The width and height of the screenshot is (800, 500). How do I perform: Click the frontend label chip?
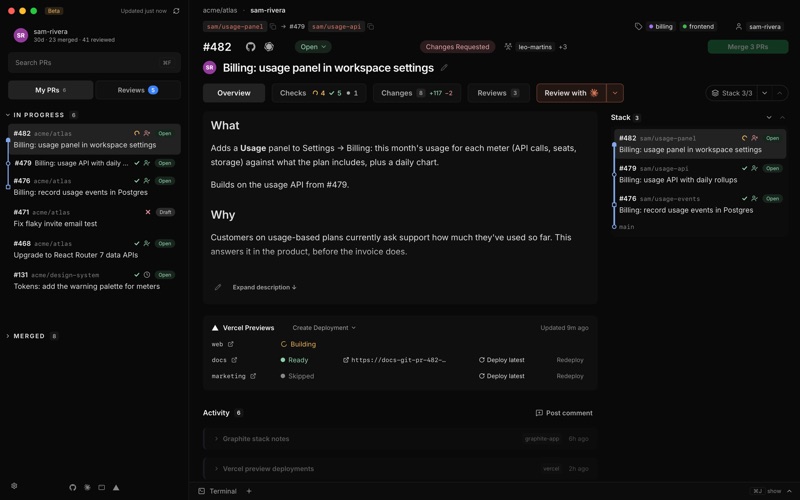[698, 27]
